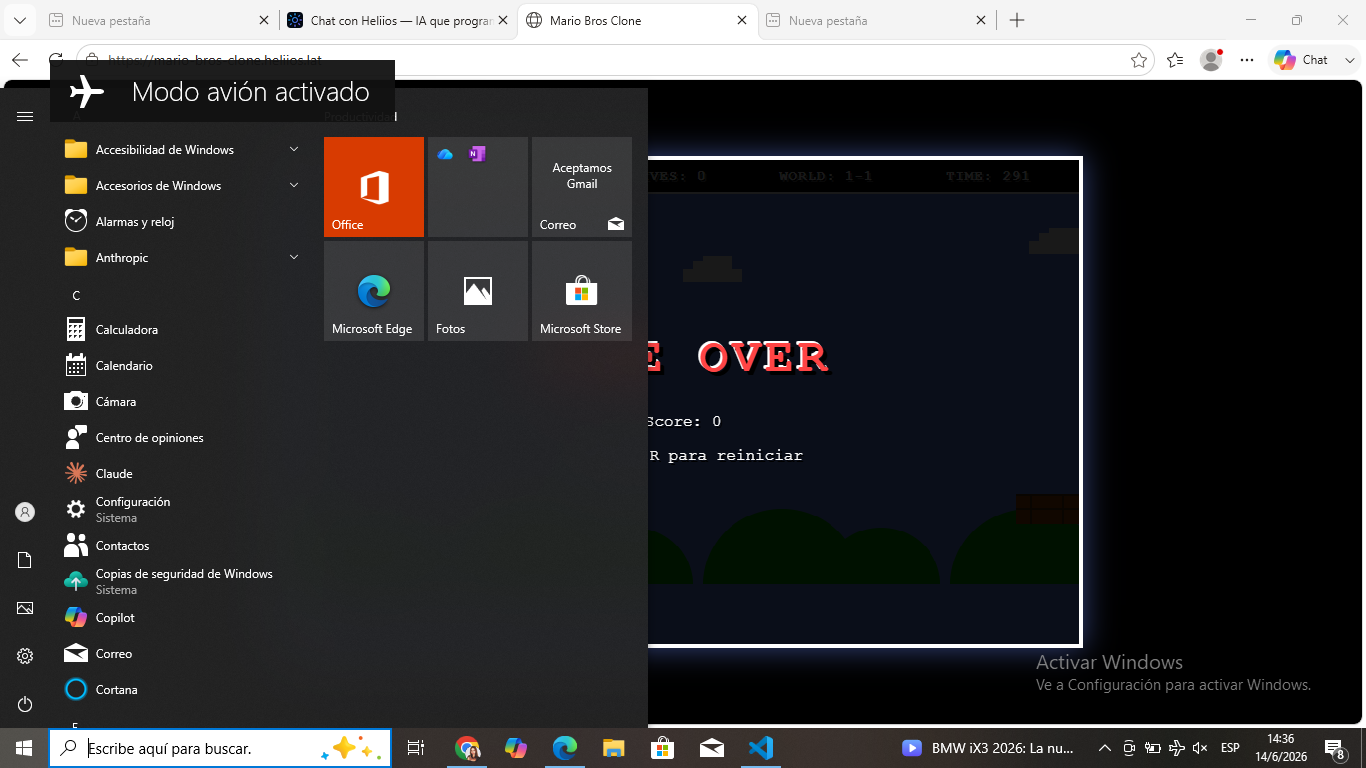
Task: Launch Copilot from the app list
Action: click(182, 618)
